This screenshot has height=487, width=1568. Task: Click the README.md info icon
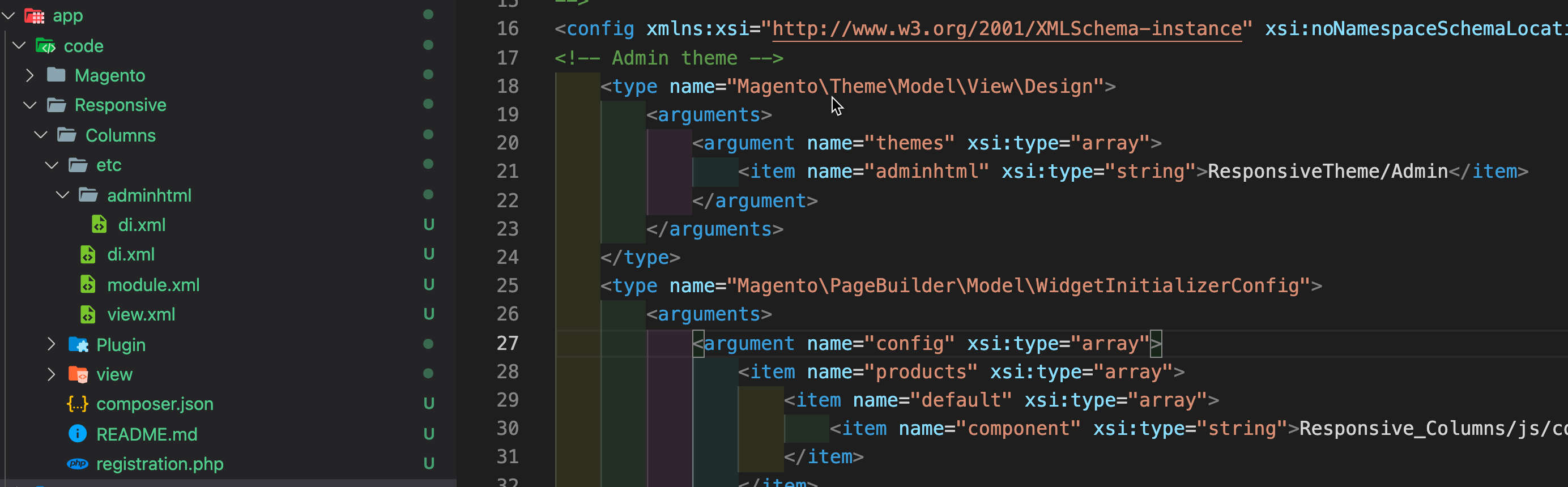[77, 434]
